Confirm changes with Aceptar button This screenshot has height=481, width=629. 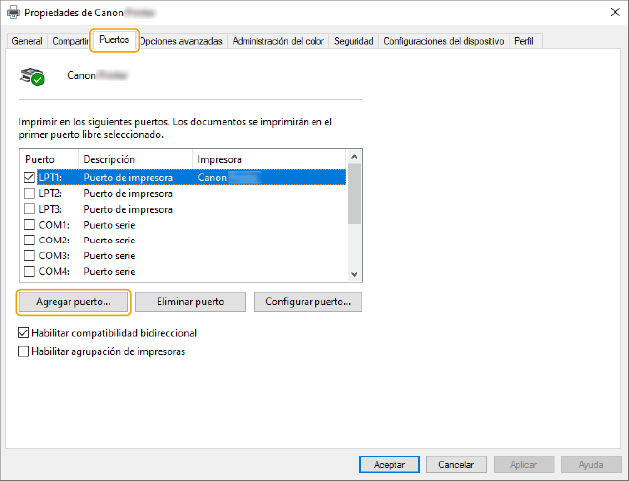(389, 465)
